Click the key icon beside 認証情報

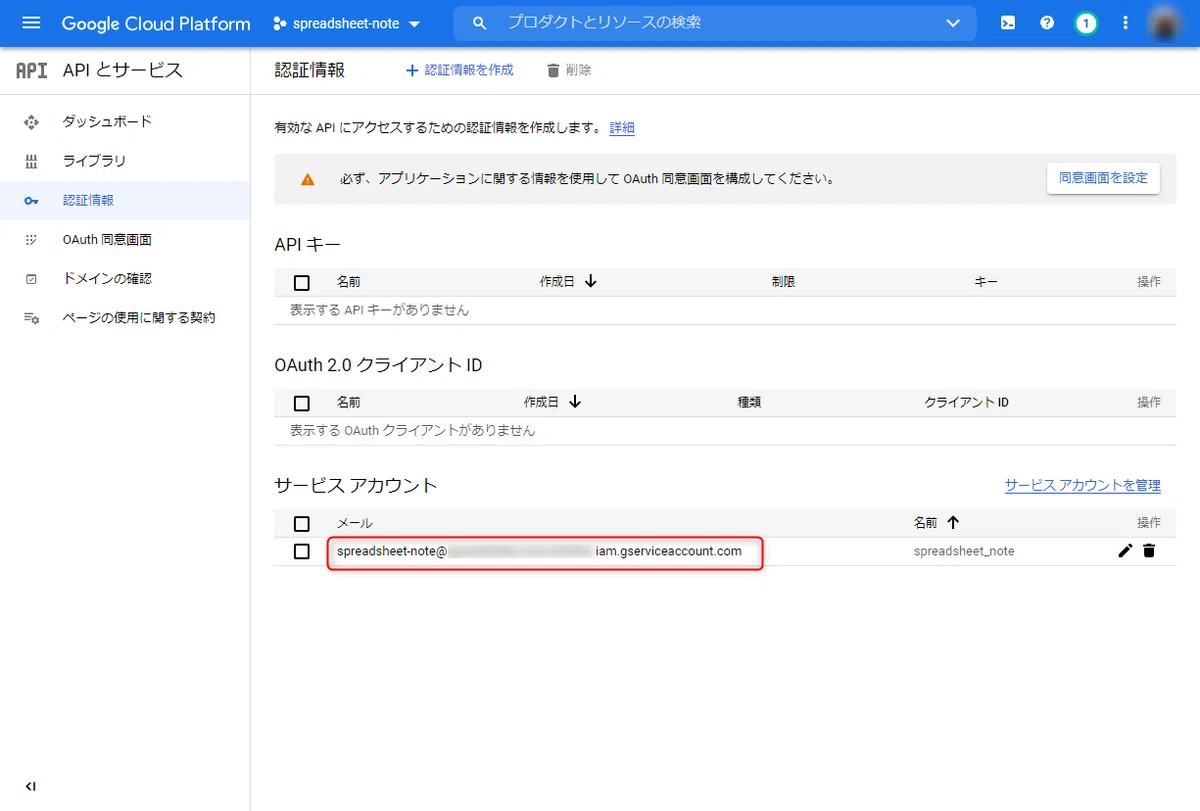[31, 201]
